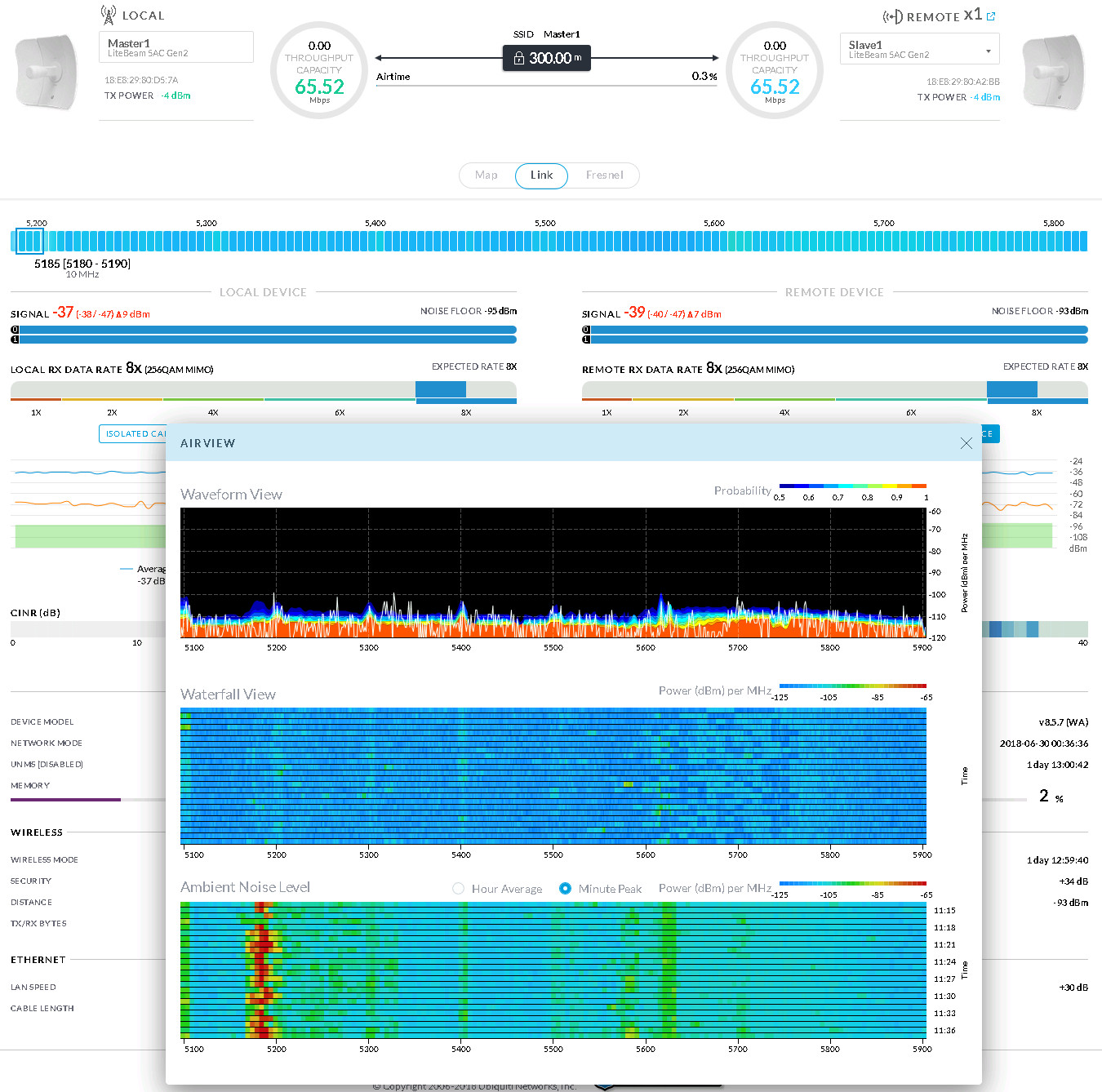Click the remote signal -39 value
1102x1092 pixels.
[x=635, y=313]
